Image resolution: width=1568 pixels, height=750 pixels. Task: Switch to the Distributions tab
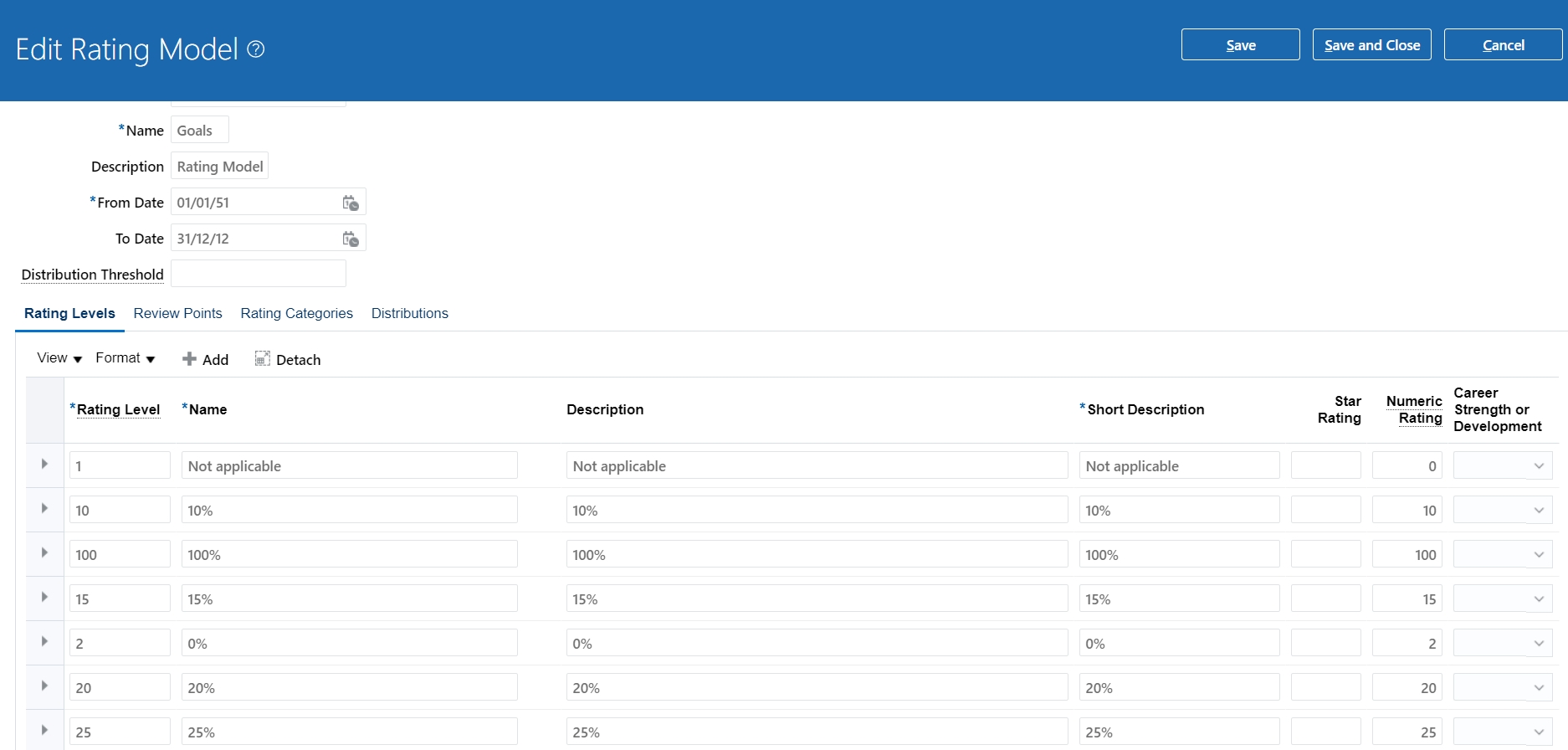(x=409, y=313)
